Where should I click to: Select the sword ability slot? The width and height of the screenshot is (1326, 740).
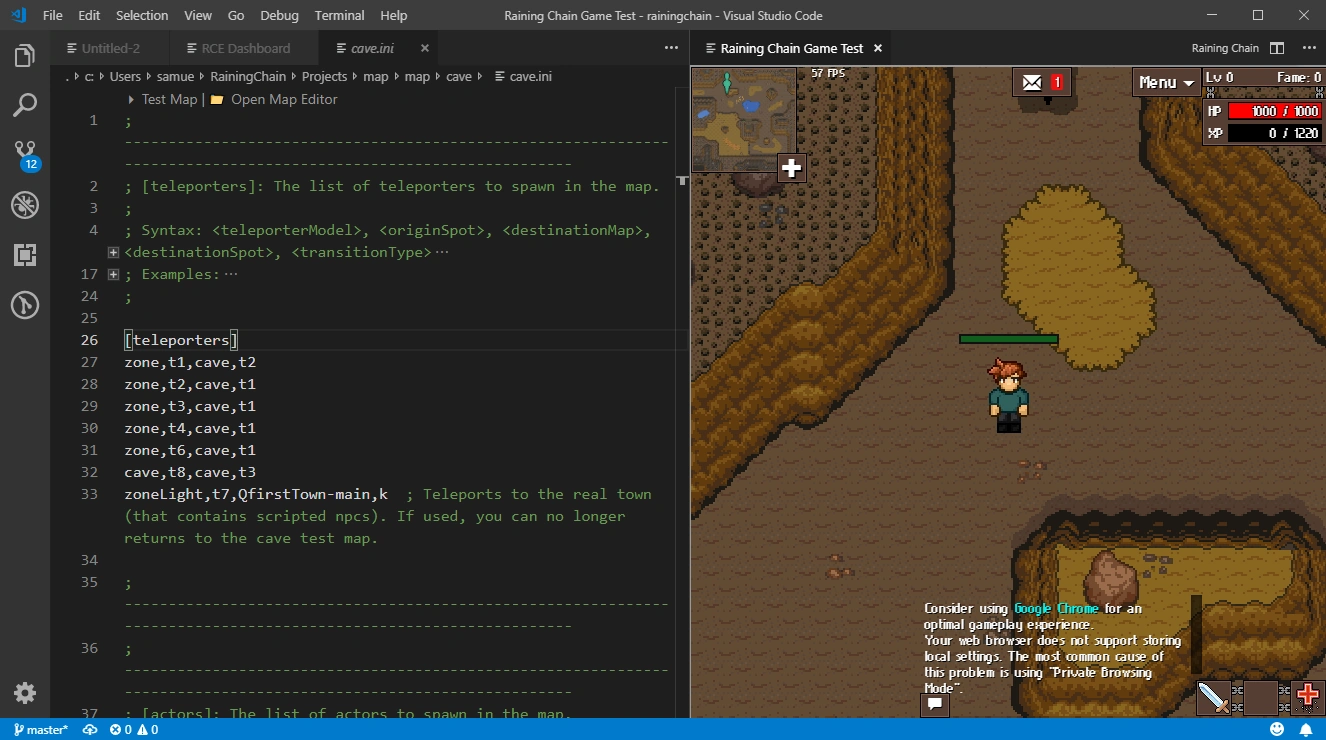[x=1214, y=697]
